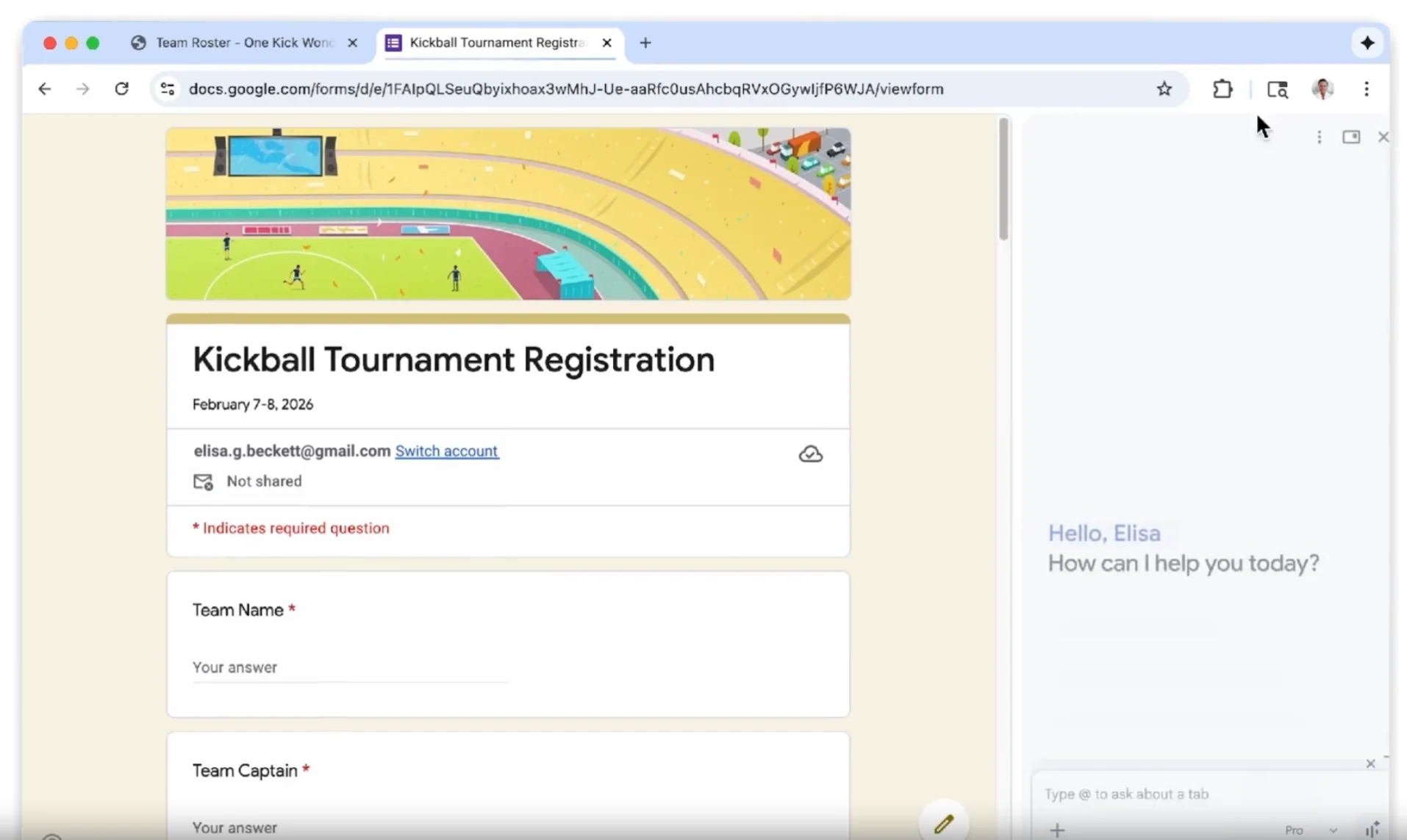The width and height of the screenshot is (1407, 840).
Task: Select the Kickball Tournament Registration tab
Action: pos(496,43)
